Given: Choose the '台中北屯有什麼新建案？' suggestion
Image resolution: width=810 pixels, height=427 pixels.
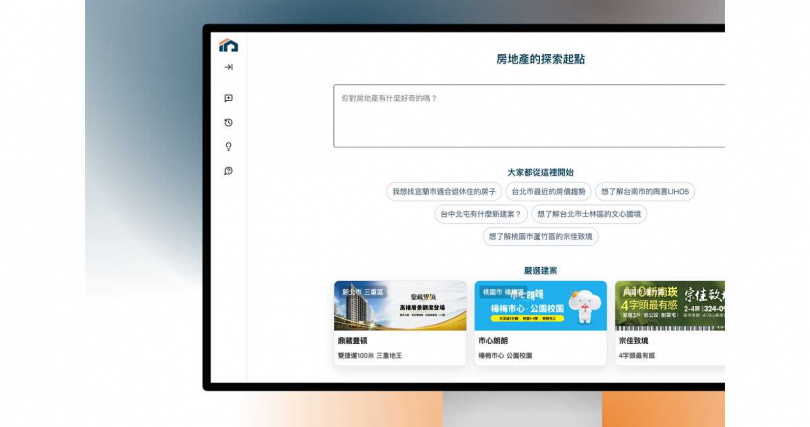Looking at the screenshot, I should click(481, 214).
